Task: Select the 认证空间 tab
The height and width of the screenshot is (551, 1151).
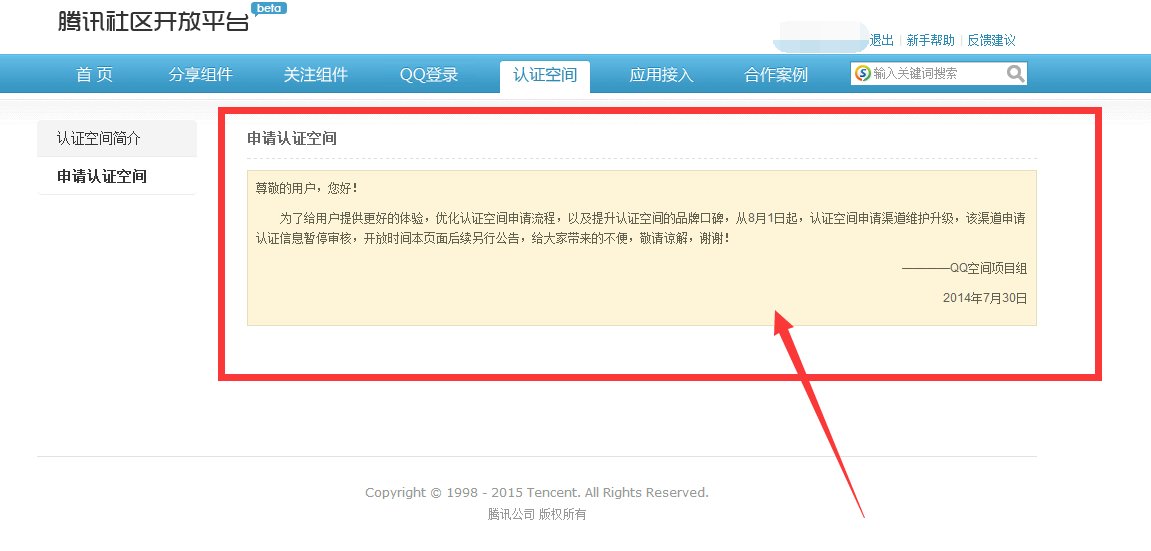Action: pos(545,76)
